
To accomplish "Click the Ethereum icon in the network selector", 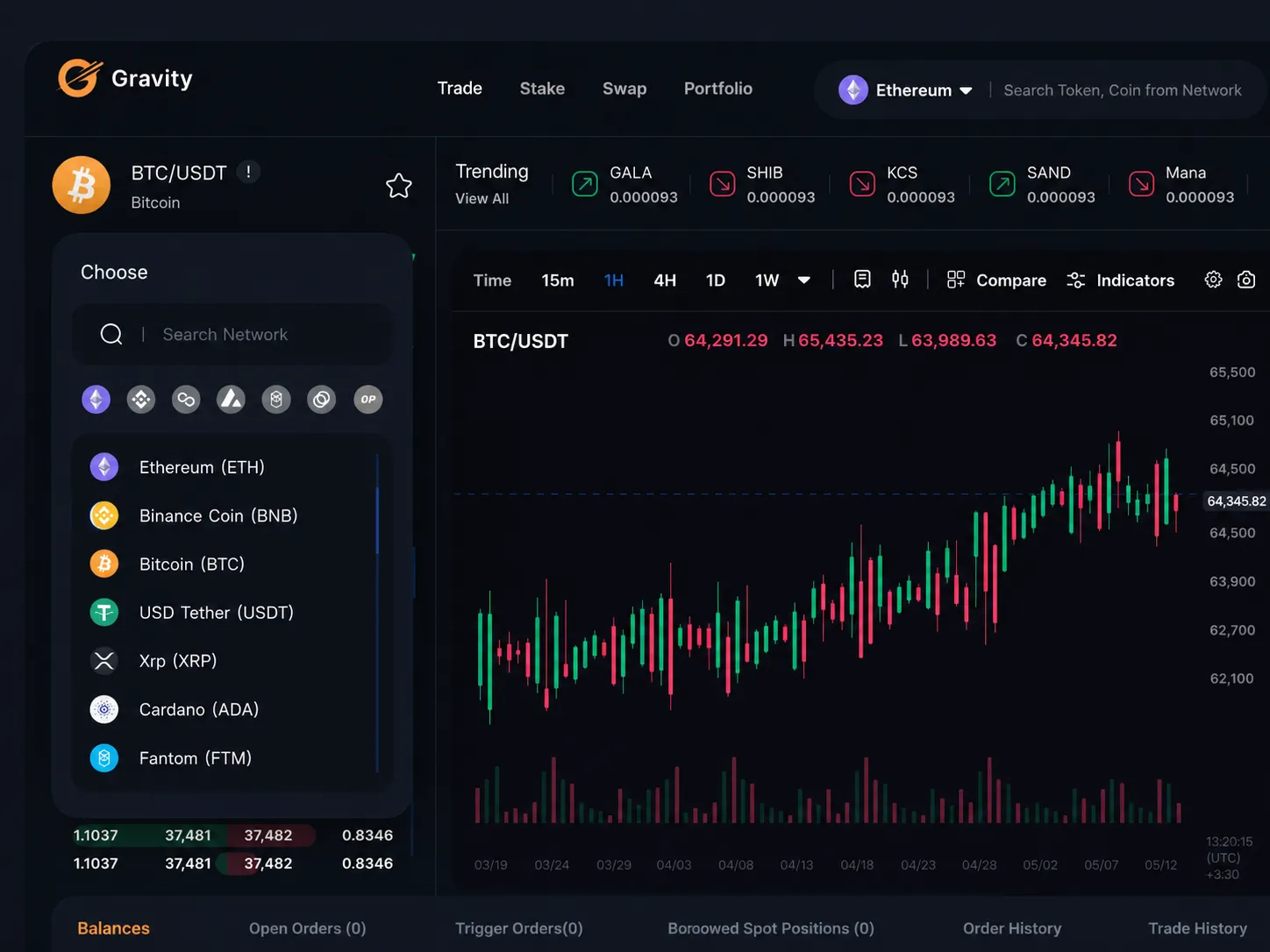I will click(x=853, y=89).
